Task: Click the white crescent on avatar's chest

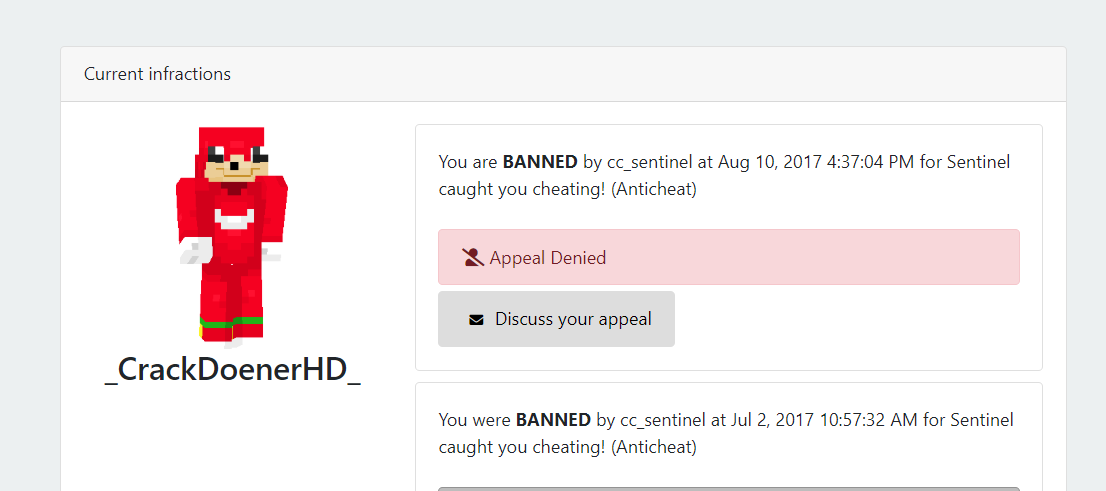Action: click(x=234, y=219)
